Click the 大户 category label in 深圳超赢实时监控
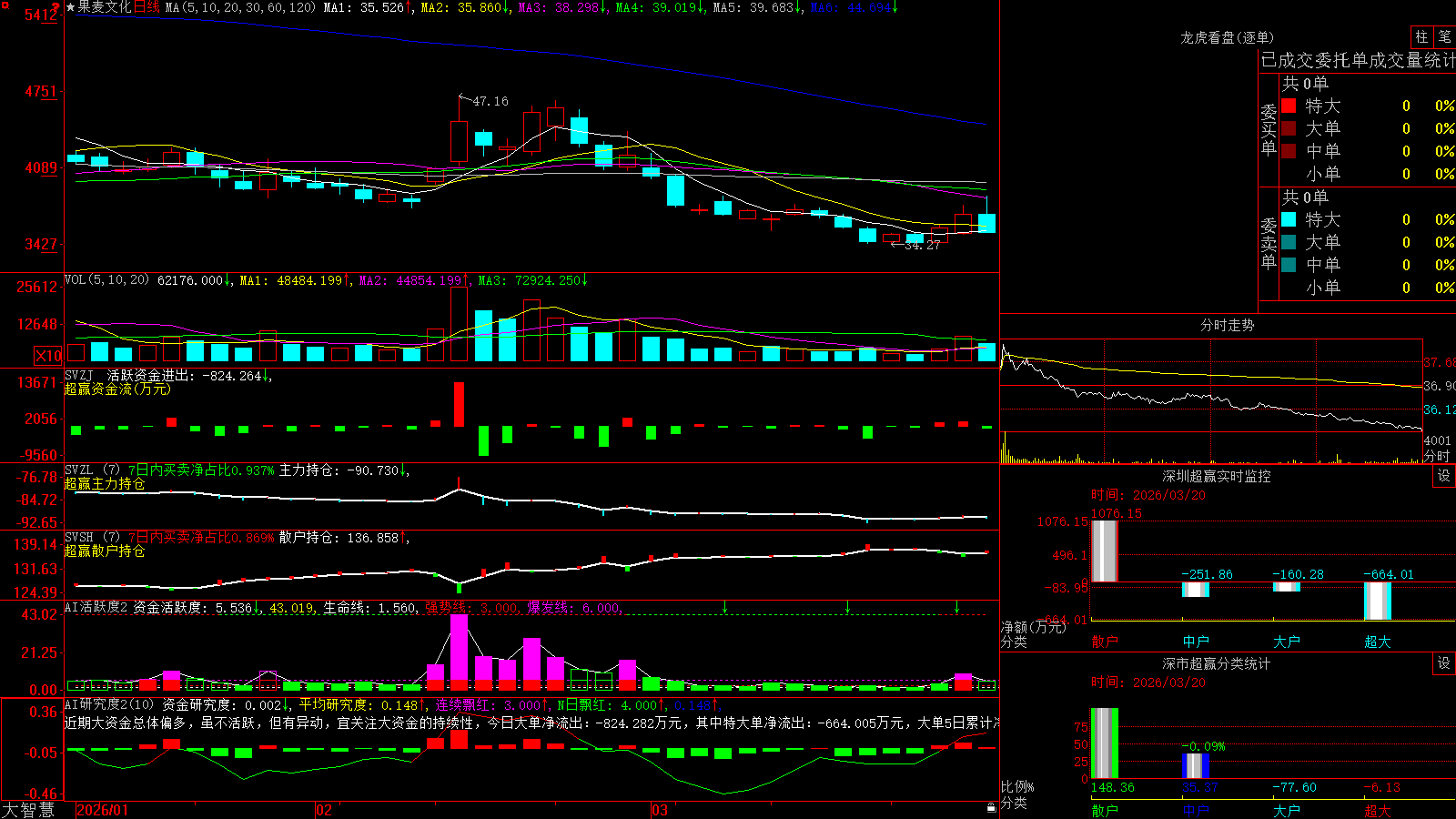 click(1287, 642)
